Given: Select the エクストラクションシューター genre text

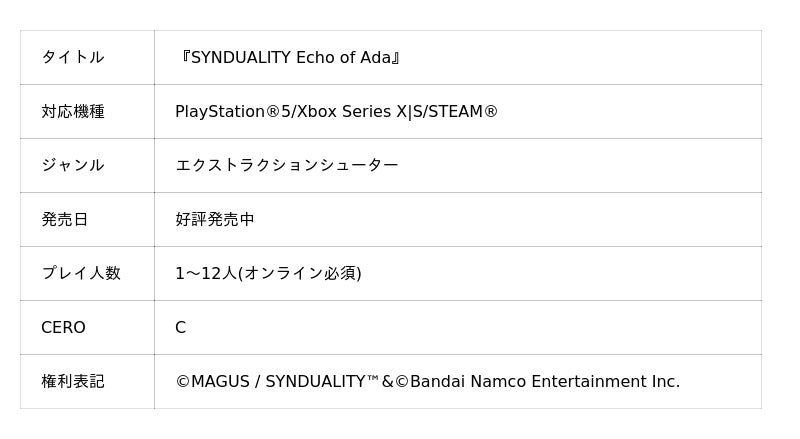Looking at the screenshot, I should point(287,166).
